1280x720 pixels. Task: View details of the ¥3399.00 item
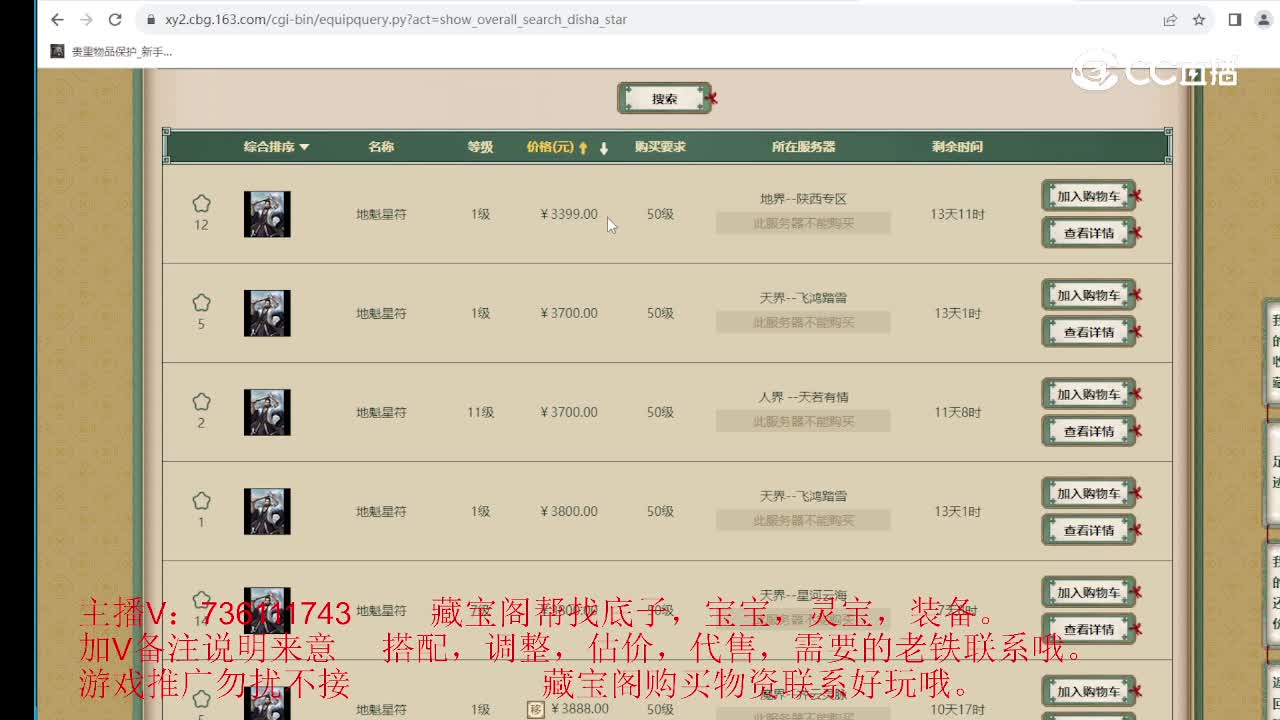(1089, 233)
